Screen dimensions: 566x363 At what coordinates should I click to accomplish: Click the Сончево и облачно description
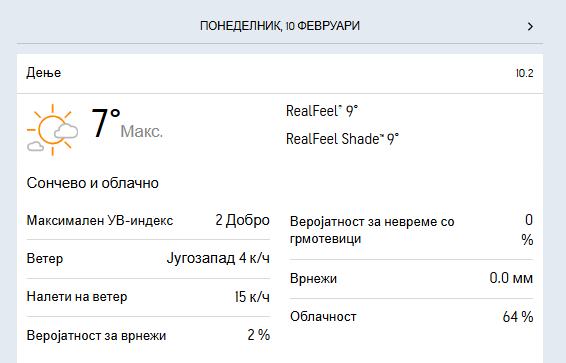point(93,183)
